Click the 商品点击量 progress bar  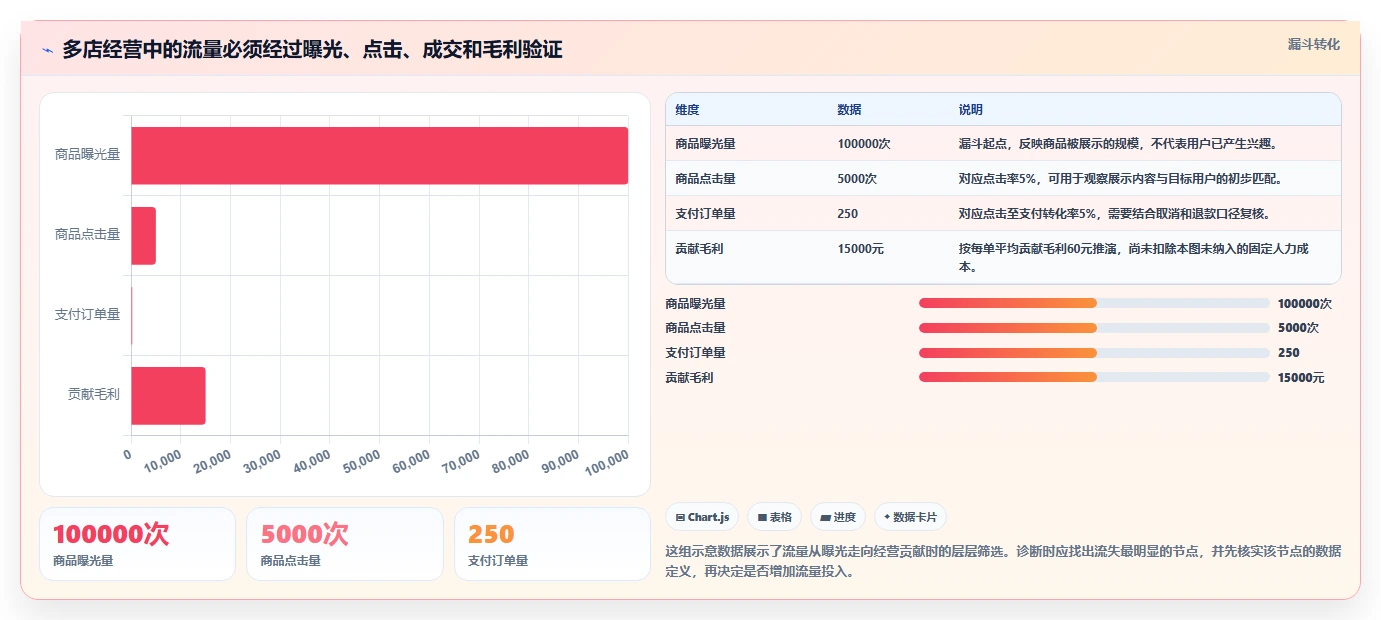pos(1094,328)
